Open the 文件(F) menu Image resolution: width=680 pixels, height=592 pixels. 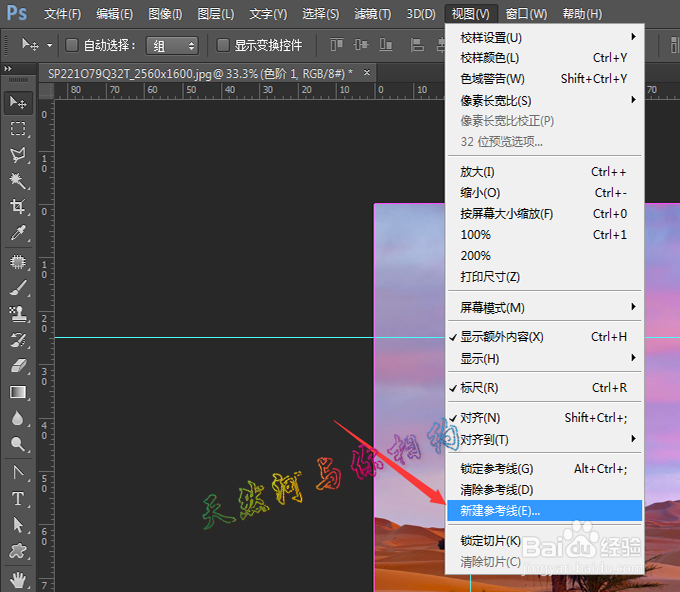pyautogui.click(x=62, y=14)
